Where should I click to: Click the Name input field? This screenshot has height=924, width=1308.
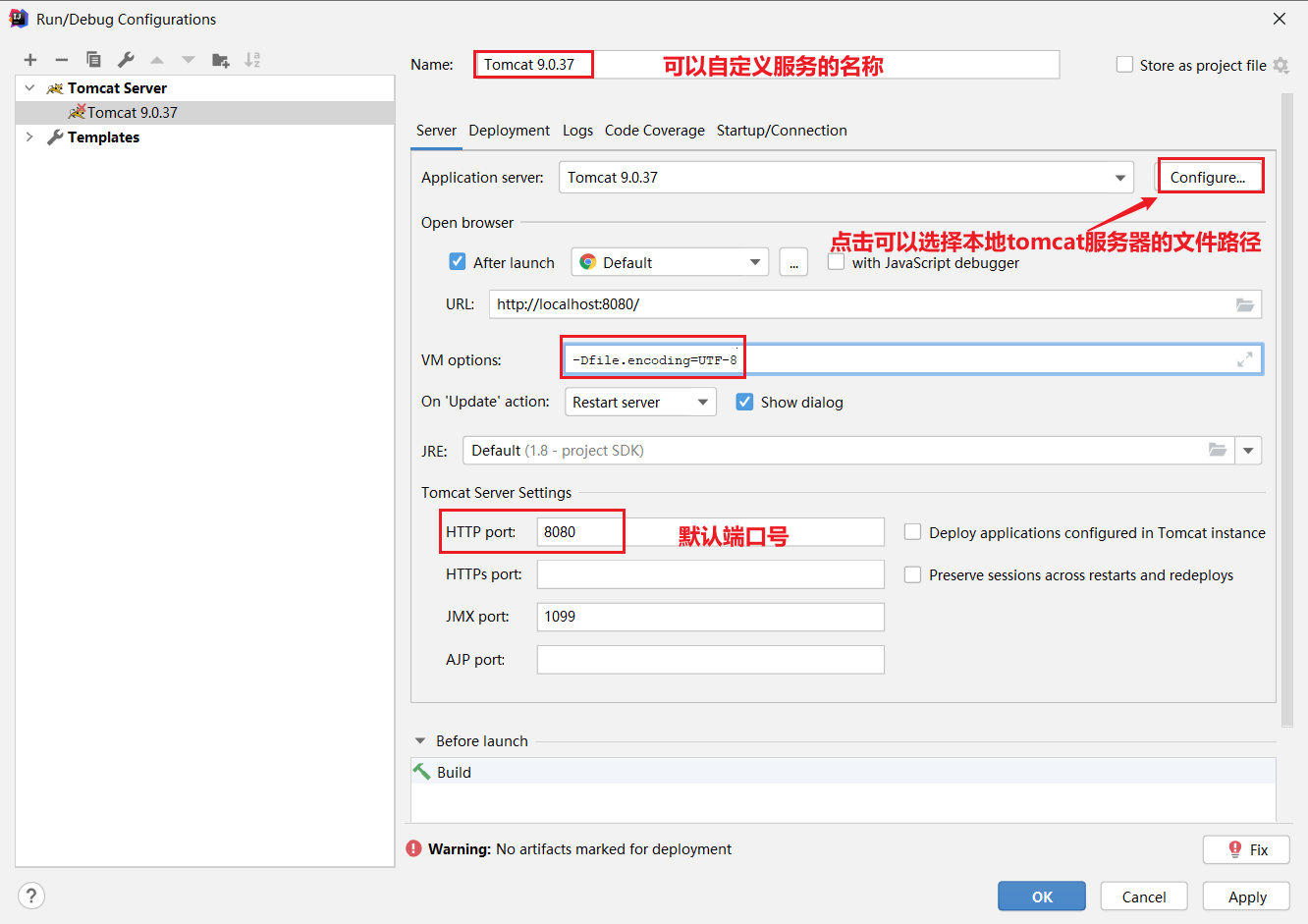point(766,65)
